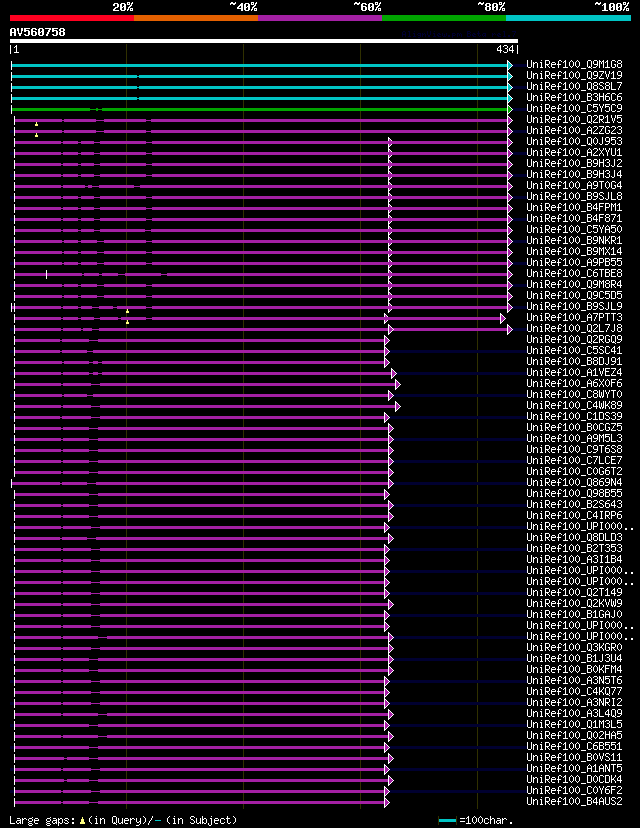Click the =100char. scale legend
This screenshot has height=828, width=640.
coord(476,821)
